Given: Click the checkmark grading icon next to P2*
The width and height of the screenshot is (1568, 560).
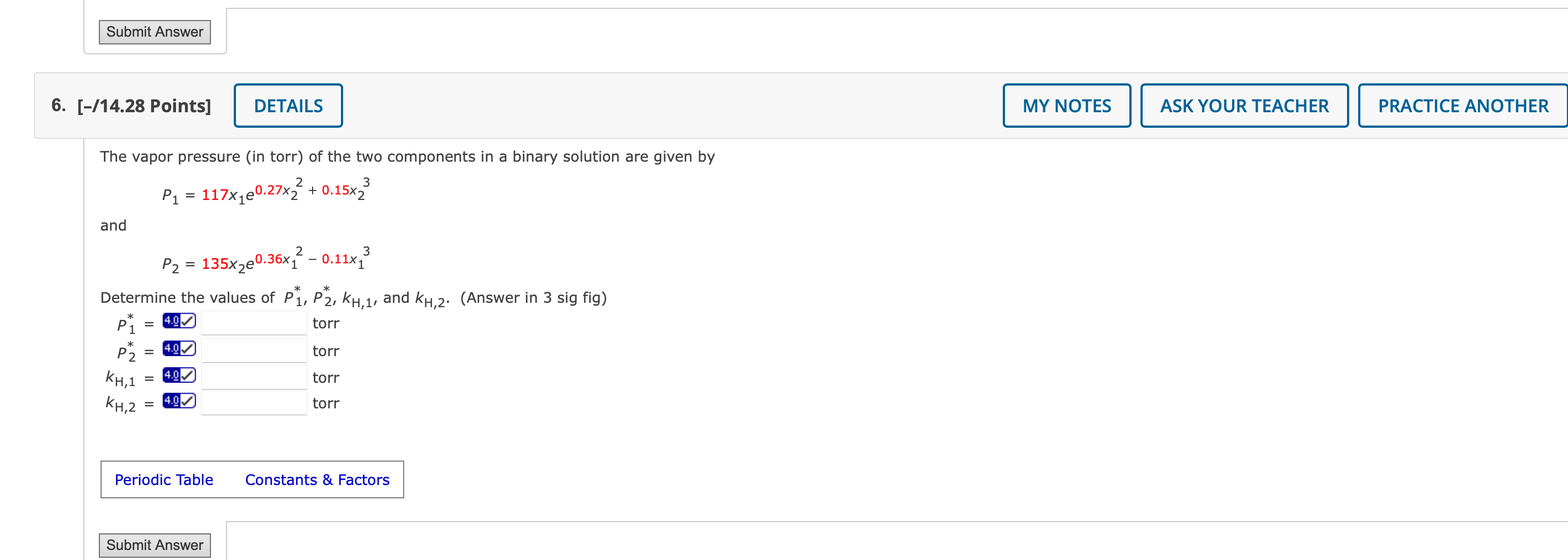Looking at the screenshot, I should [x=188, y=347].
